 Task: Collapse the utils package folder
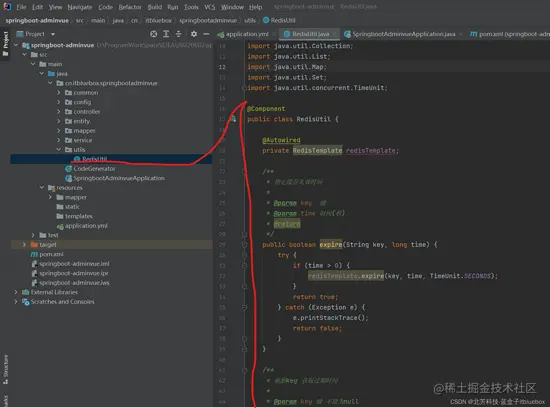59,149
